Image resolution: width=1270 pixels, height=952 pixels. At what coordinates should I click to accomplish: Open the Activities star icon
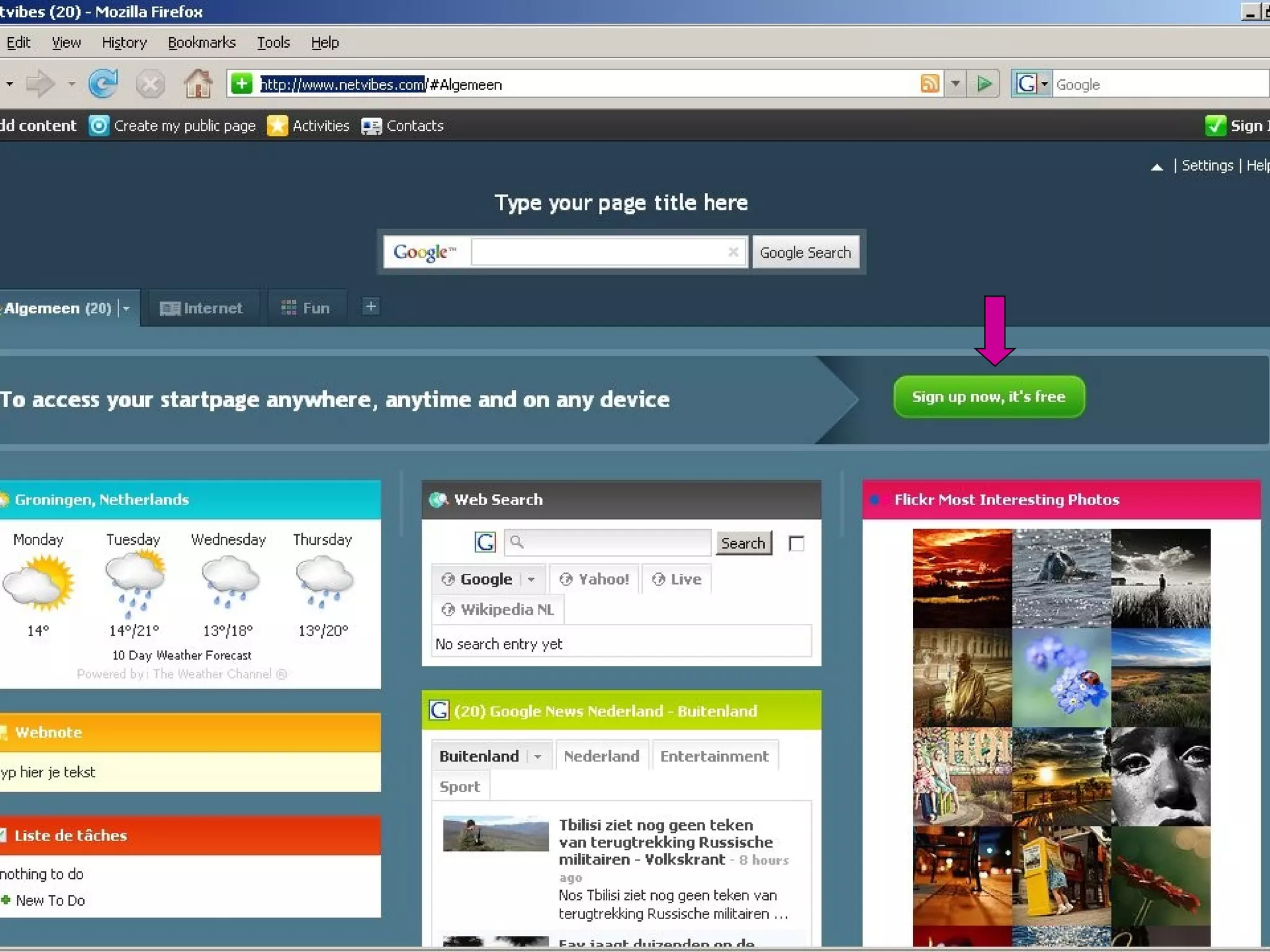click(277, 126)
